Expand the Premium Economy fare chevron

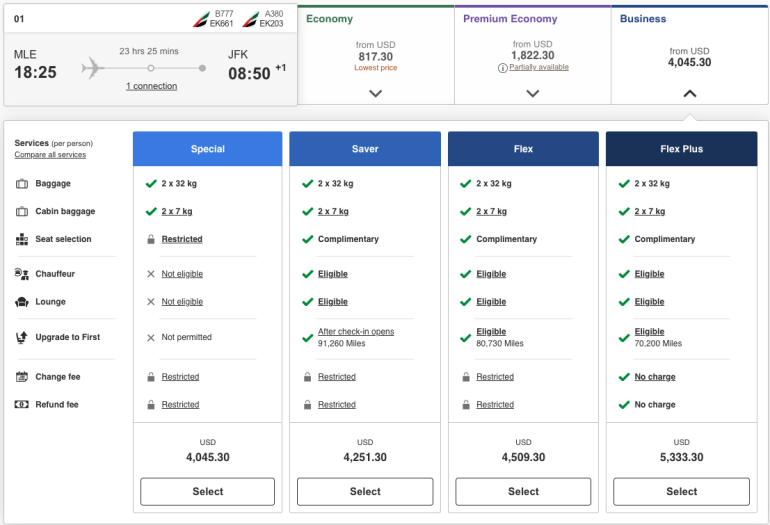coord(532,93)
